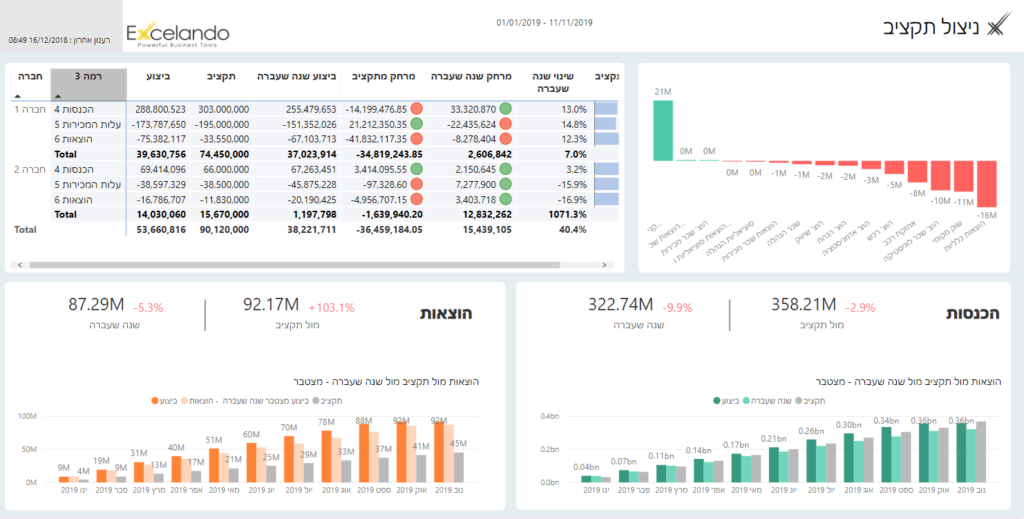Click the Excelando logo in the header

[x=177, y=36]
